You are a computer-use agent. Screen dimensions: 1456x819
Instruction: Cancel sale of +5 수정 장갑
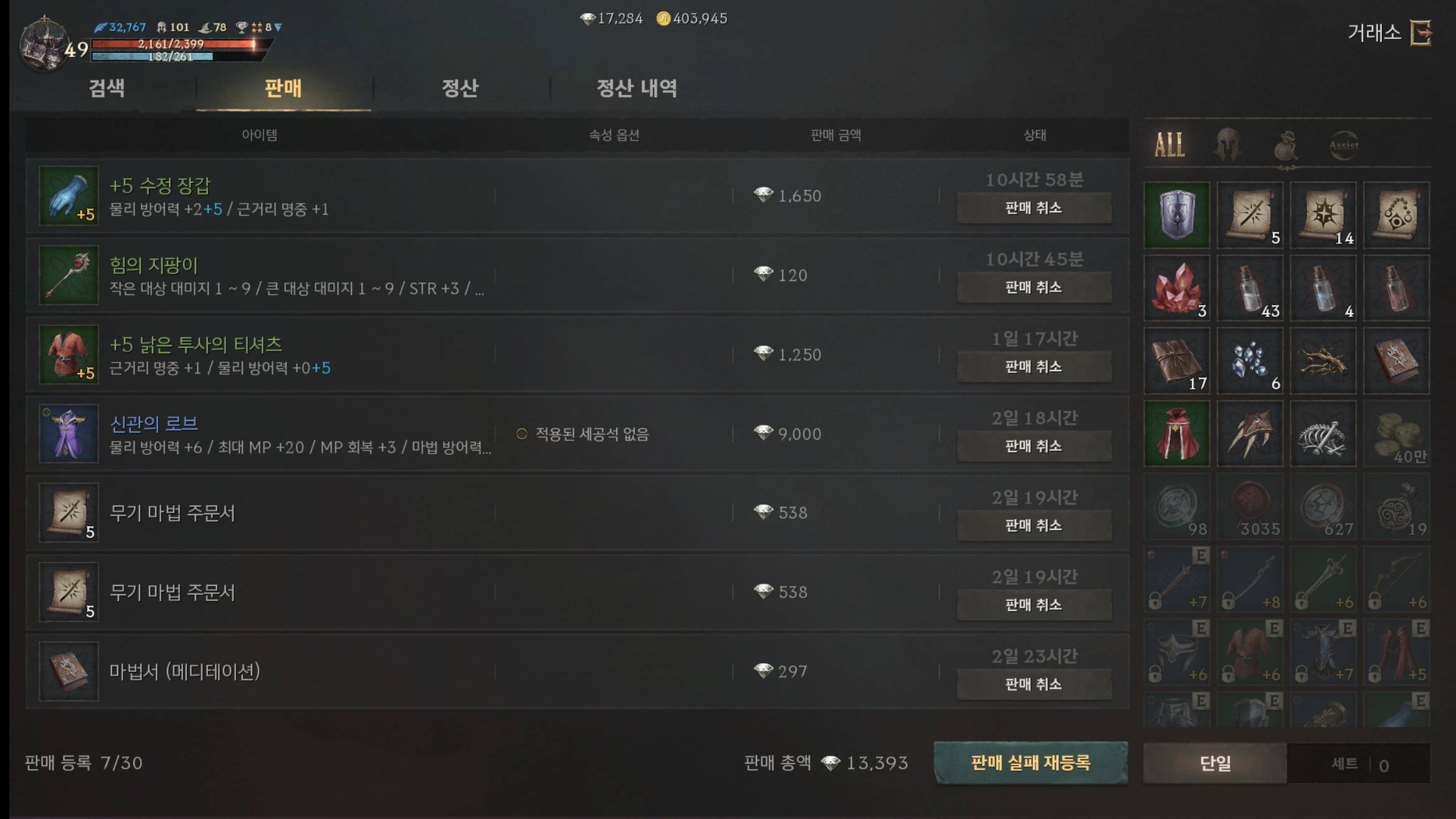1034,208
